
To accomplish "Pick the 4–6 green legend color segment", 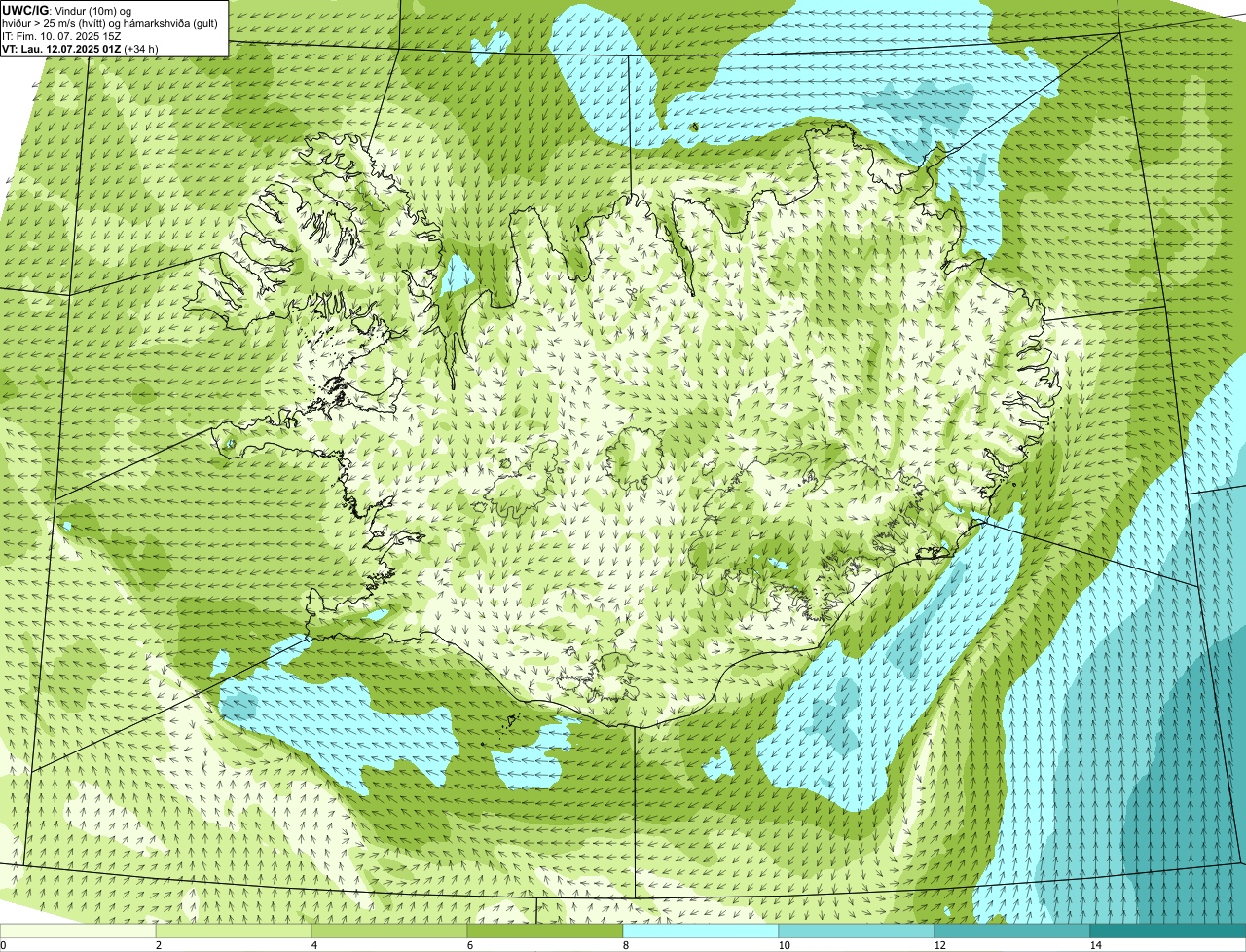I will [389, 931].
